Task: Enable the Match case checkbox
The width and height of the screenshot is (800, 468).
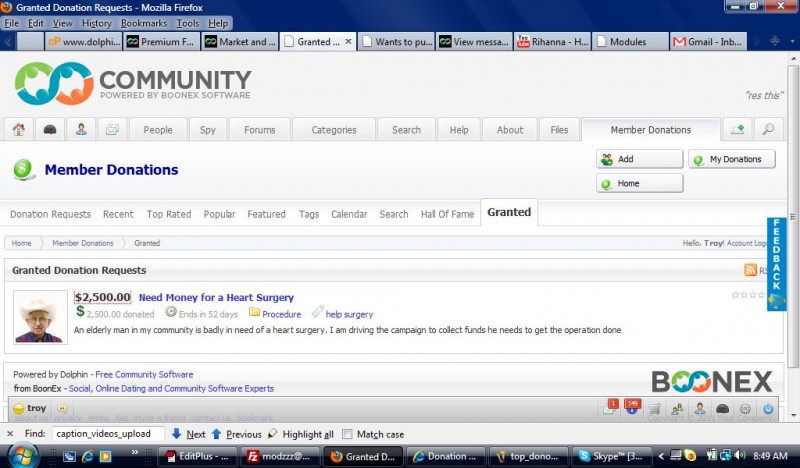Action: pos(347,434)
